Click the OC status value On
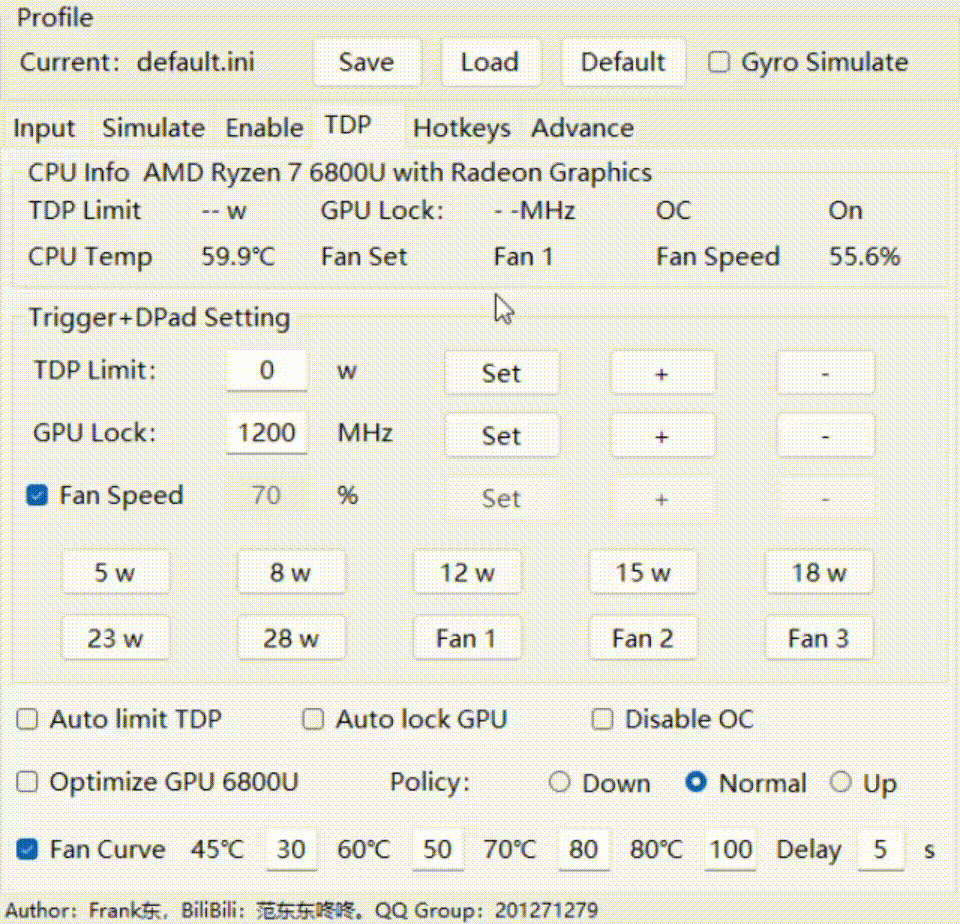960x924 pixels. (846, 211)
